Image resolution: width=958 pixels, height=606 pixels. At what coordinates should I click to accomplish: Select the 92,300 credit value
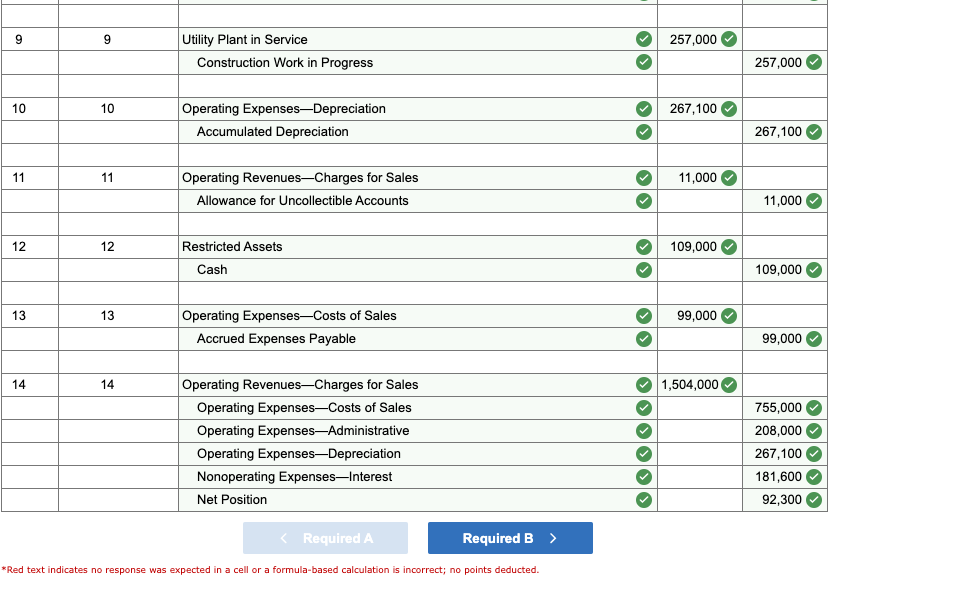tap(781, 500)
